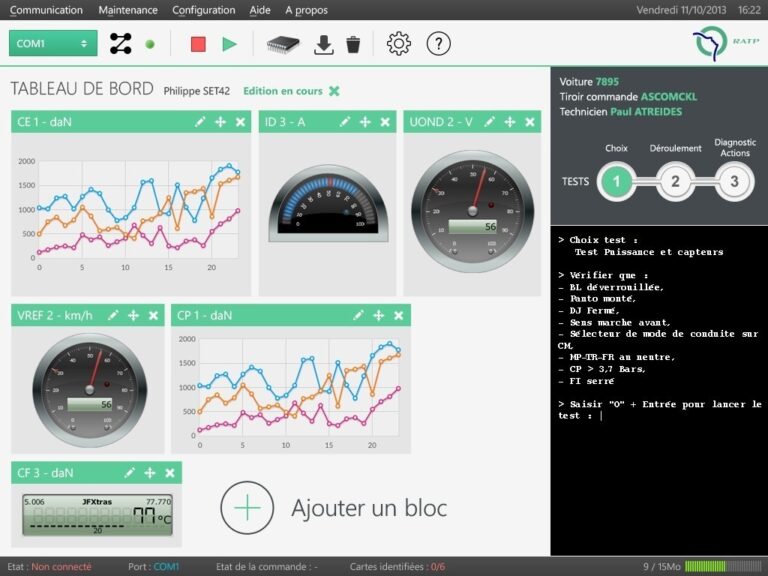
Task: Click the CP 1 - daN line chart
Action: [x=291, y=392]
